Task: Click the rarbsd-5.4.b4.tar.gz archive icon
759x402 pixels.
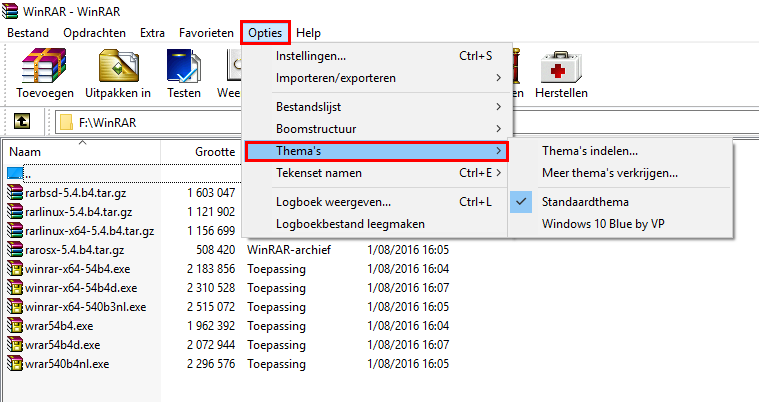Action: tap(15, 192)
